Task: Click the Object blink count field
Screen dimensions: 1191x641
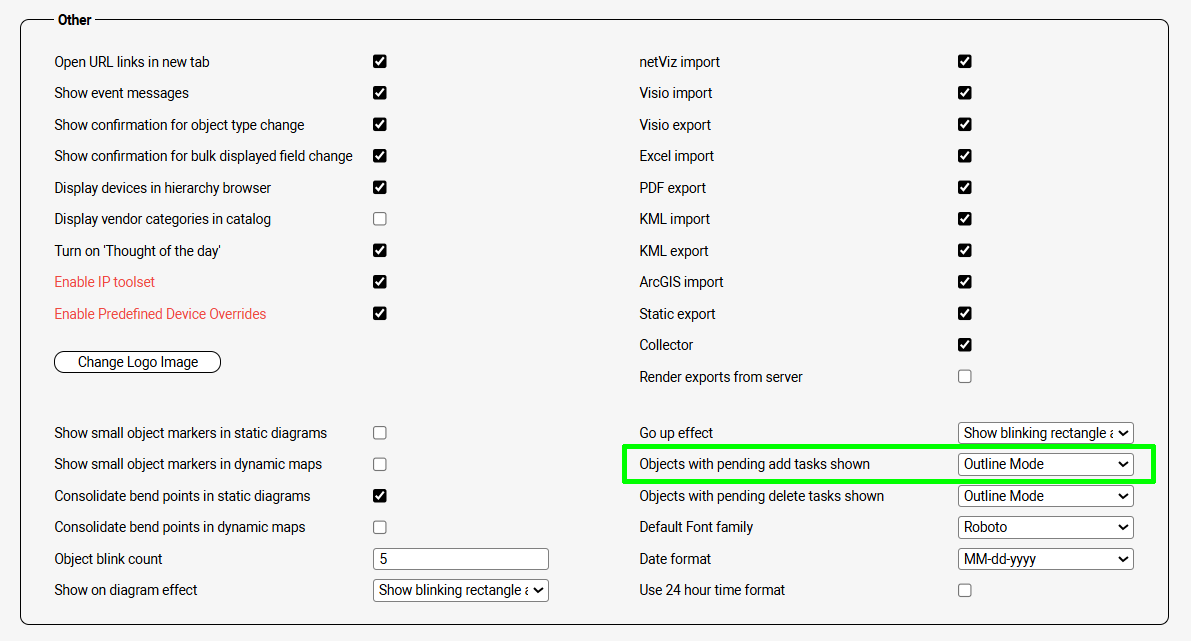Action: point(460,559)
